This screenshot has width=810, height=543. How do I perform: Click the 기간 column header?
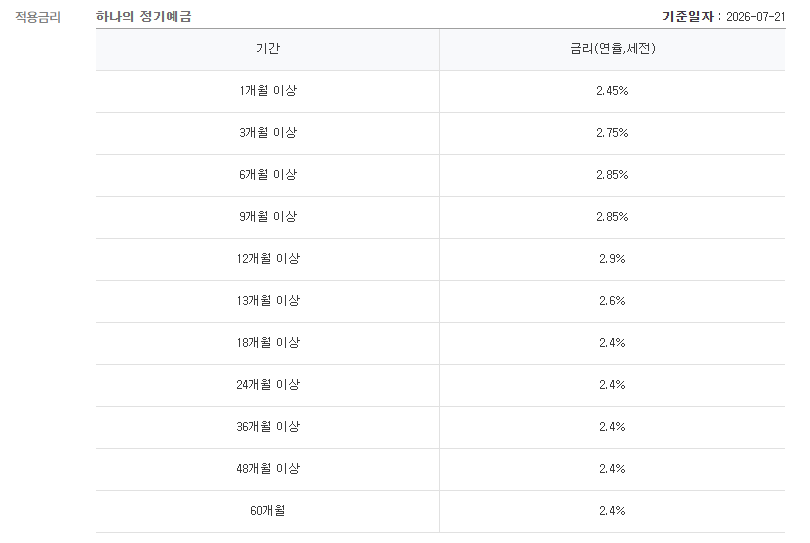tap(268, 49)
